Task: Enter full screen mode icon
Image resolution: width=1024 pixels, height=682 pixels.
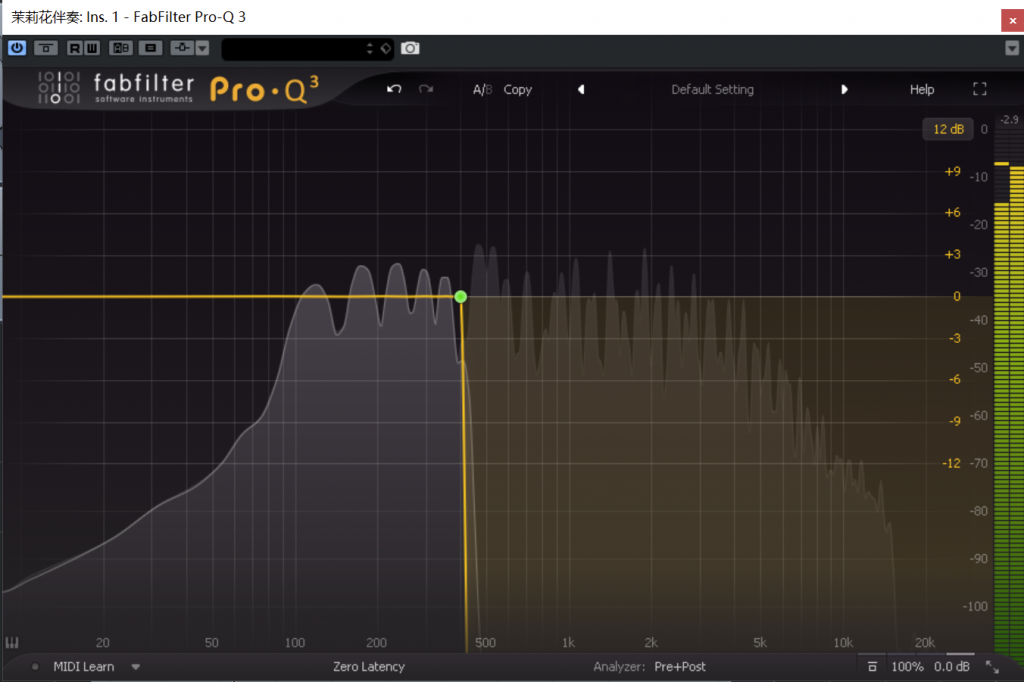Action: (x=980, y=89)
